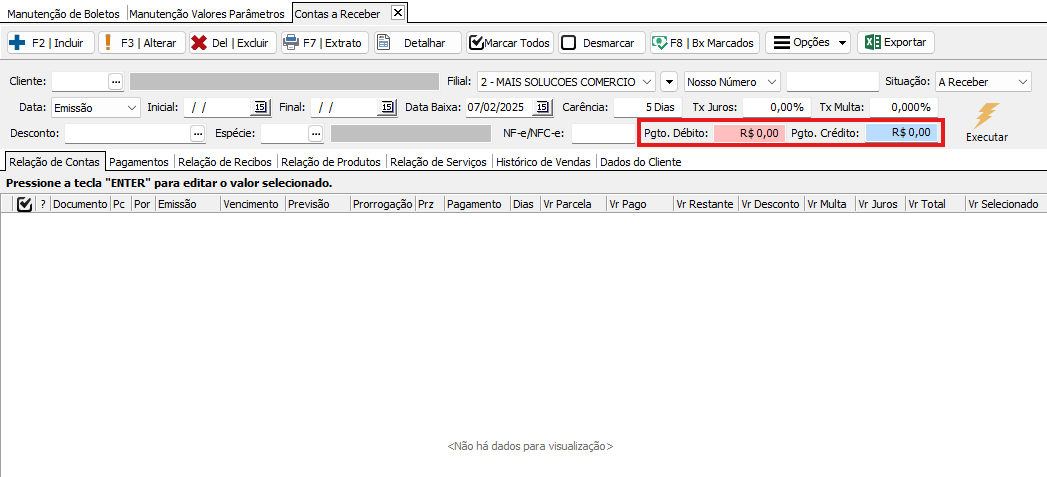This screenshot has width=1047, height=477.
Task: Click the pink Pgto. Débito value field
Action: (x=749, y=132)
